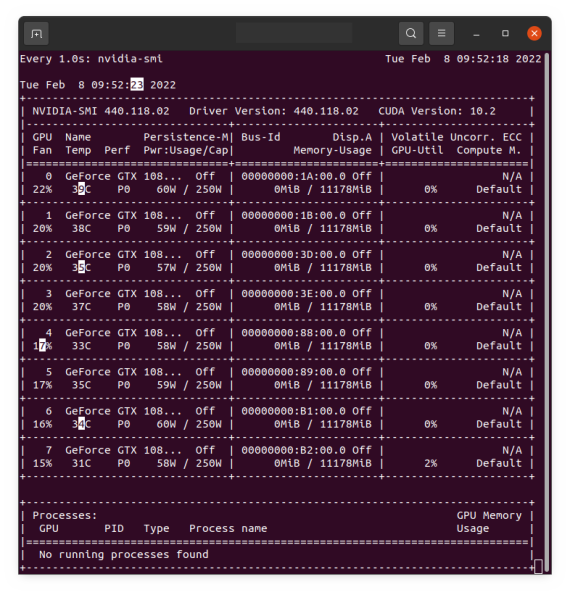Click the 'Volatile Uncorr. ECC' header
Viewport: 570px width, 595px height.
[456, 137]
